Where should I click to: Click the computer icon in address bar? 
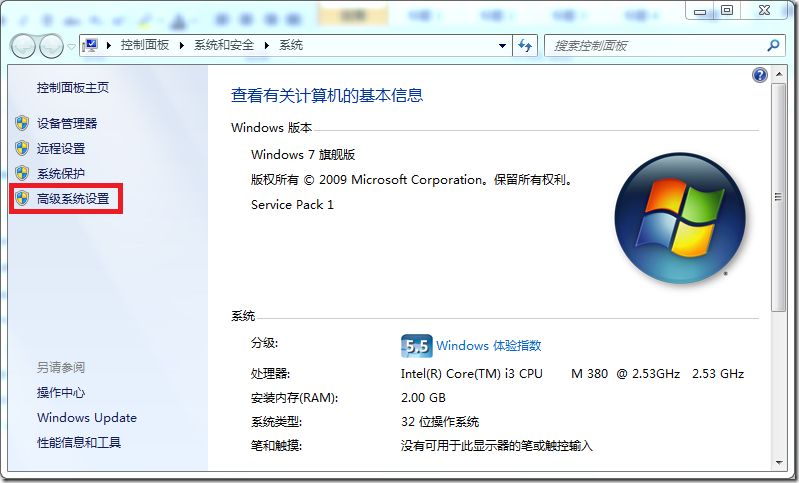(x=91, y=45)
